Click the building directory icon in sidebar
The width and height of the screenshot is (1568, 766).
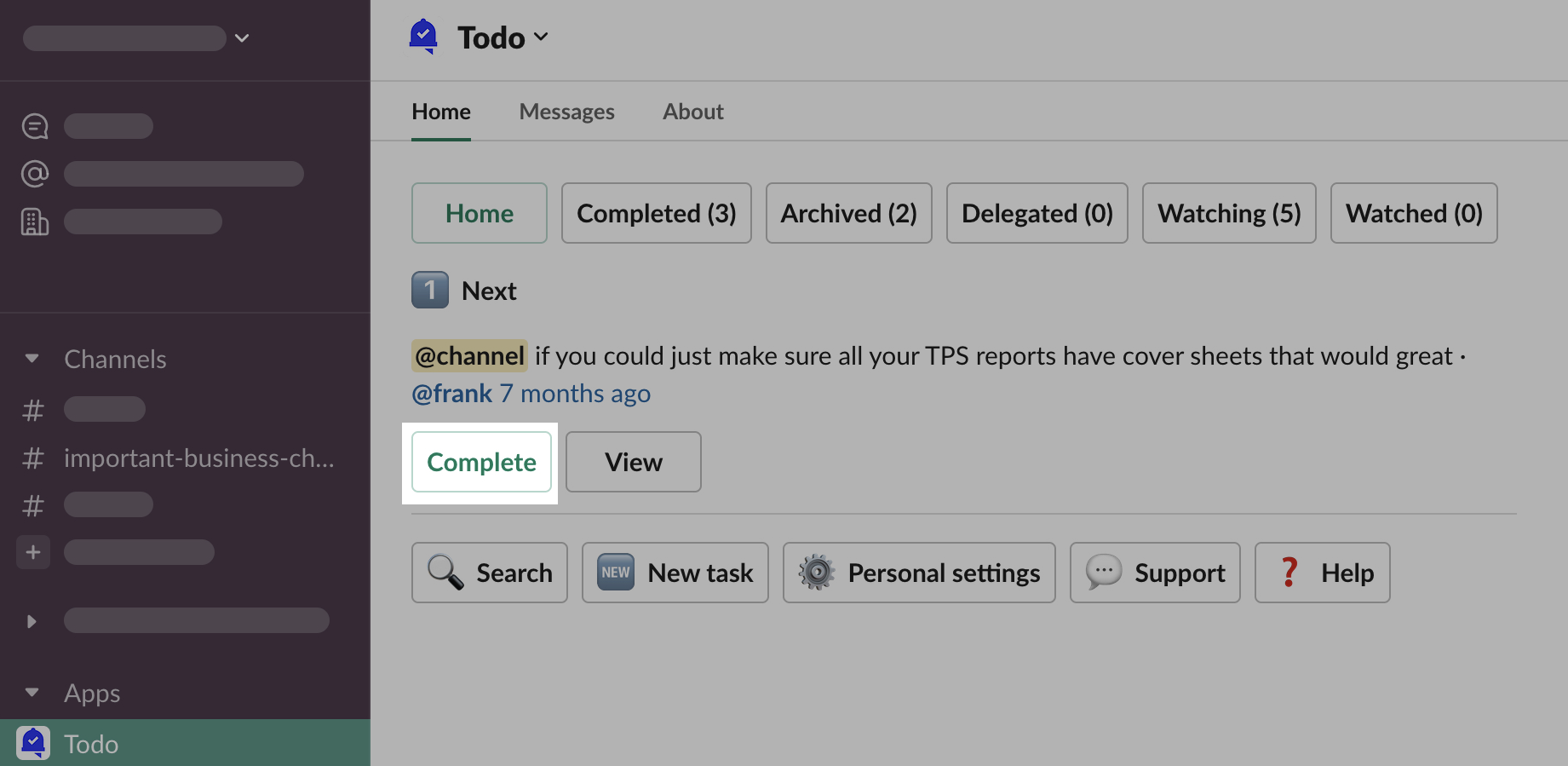click(x=35, y=222)
